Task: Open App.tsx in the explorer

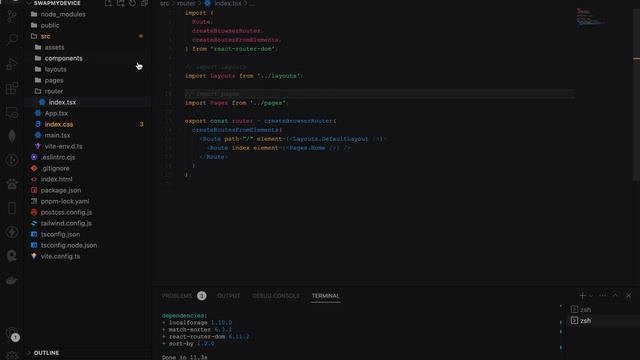Action: [x=88, y=113]
